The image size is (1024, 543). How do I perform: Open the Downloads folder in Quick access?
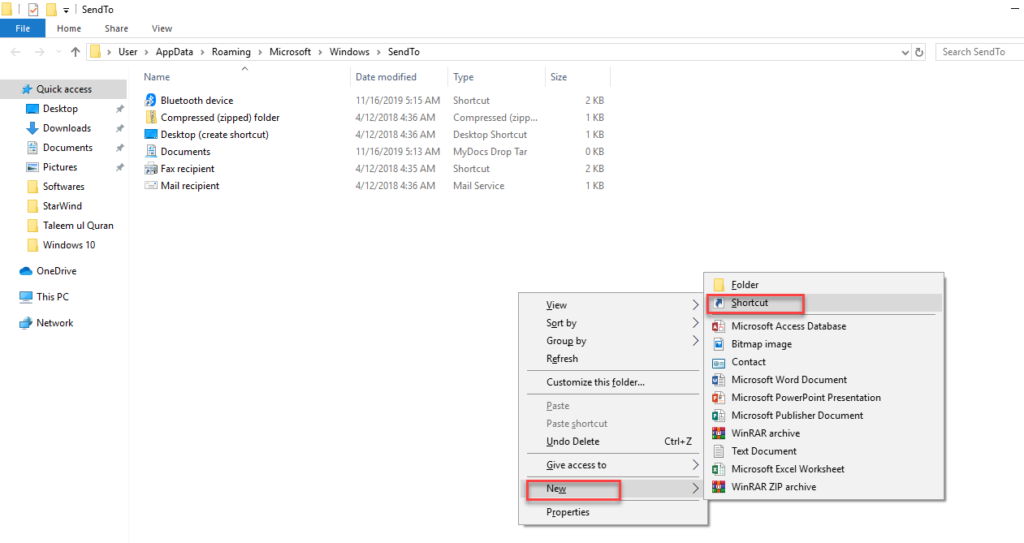tap(66, 128)
